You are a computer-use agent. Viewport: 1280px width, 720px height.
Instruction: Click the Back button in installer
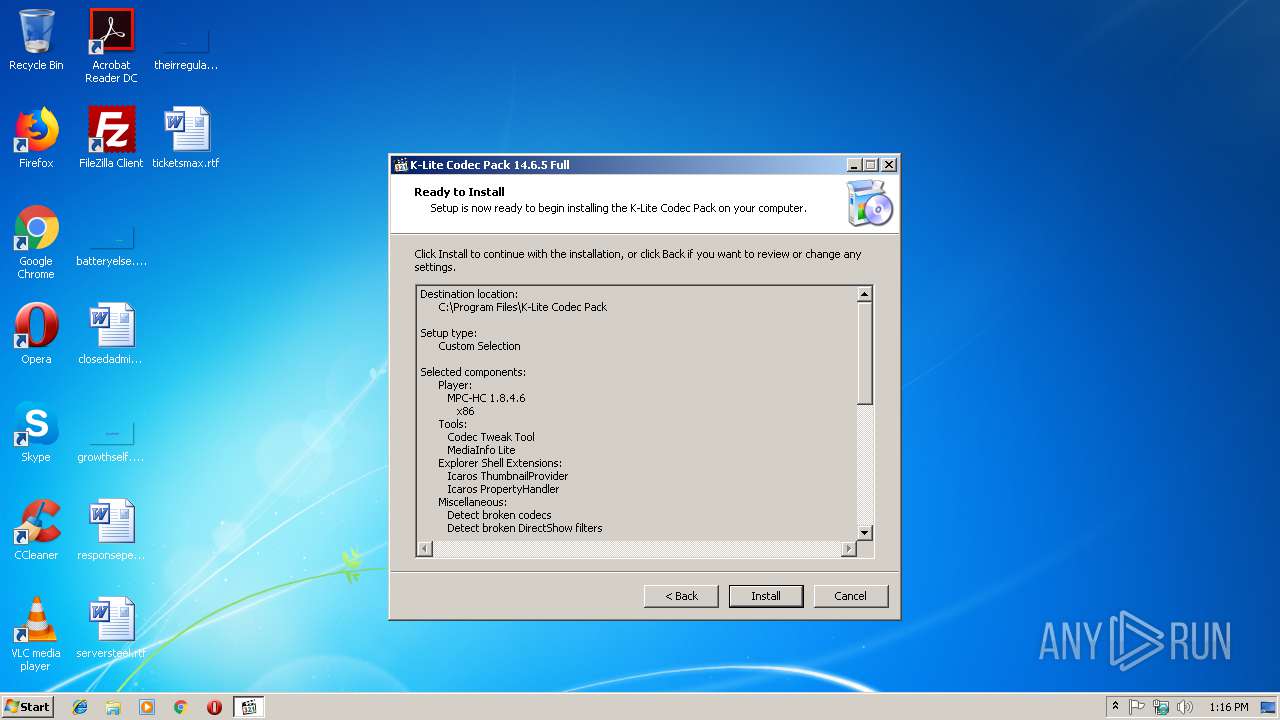point(681,596)
